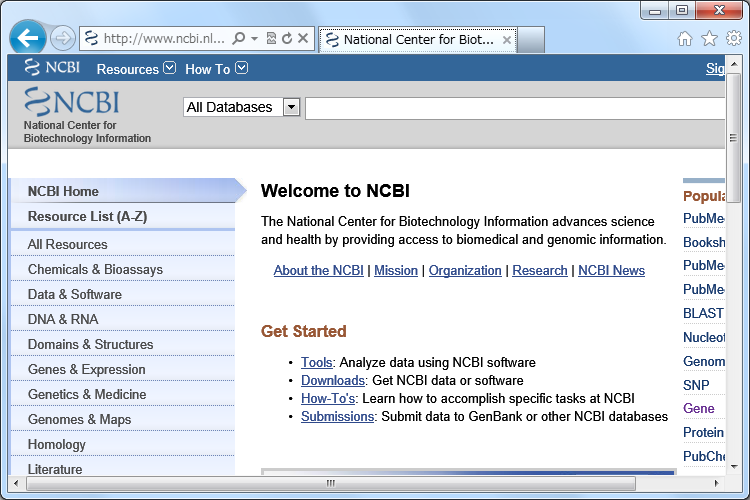Click the vertical scrollbar thumb

point(733,138)
